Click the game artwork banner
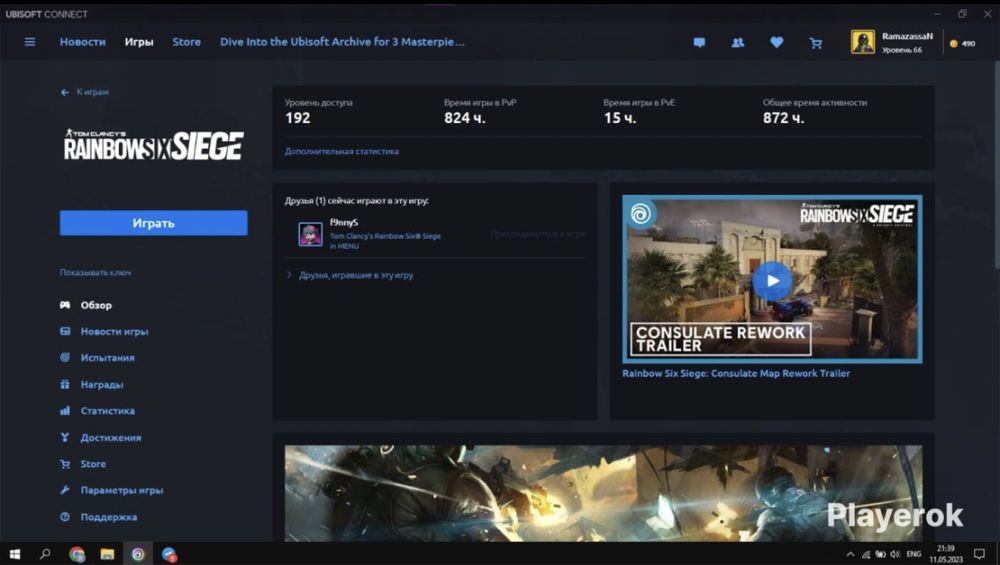This screenshot has width=1000, height=565. pos(603,494)
